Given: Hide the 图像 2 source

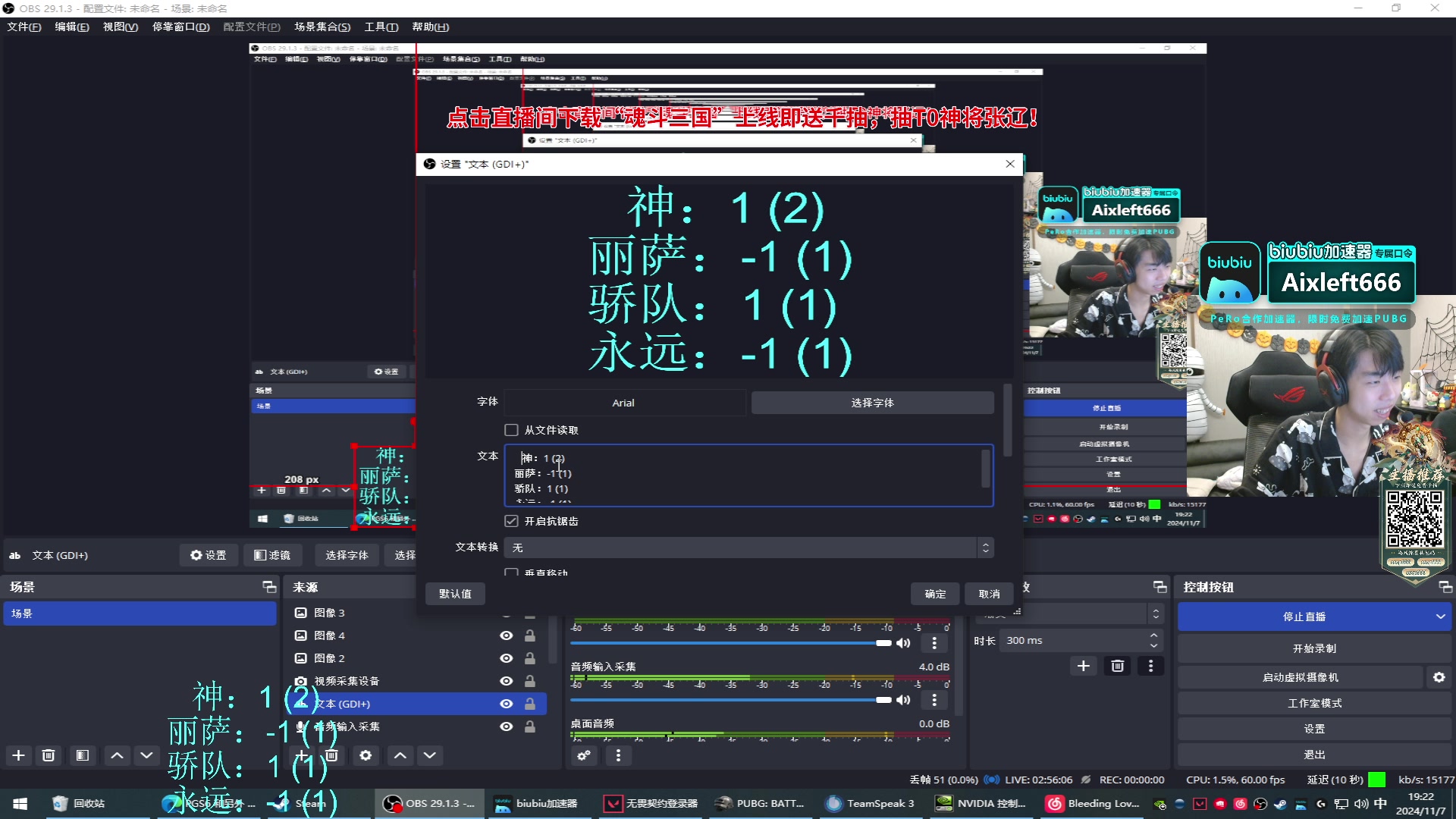Looking at the screenshot, I should coord(507,658).
